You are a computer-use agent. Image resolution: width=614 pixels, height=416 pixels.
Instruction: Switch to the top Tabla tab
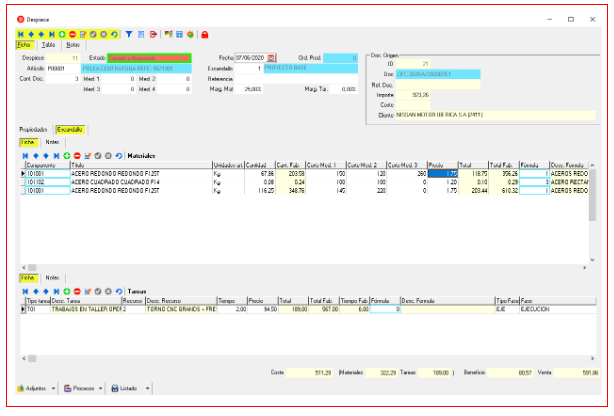coord(49,45)
